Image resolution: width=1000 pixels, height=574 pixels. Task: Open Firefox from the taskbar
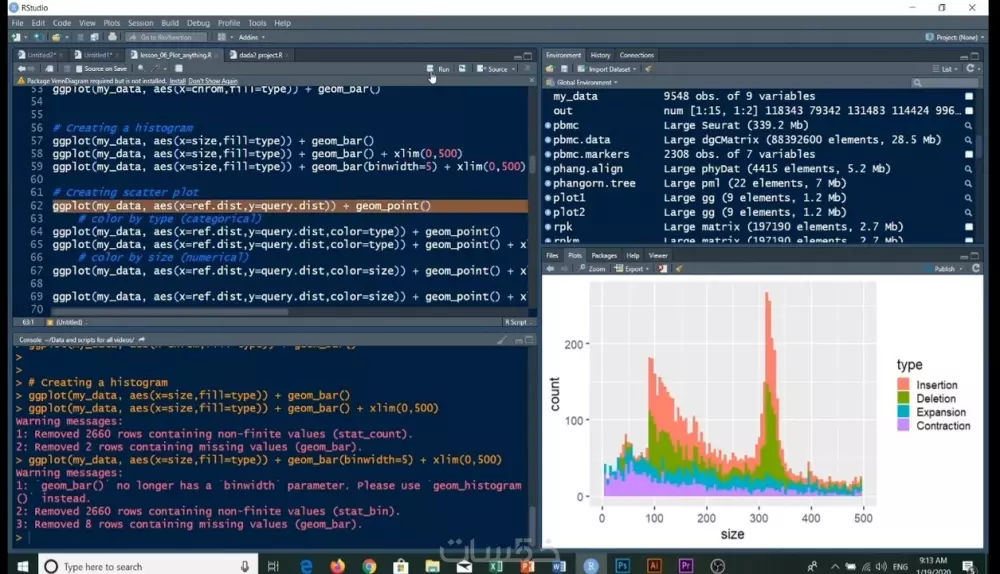[x=337, y=566]
